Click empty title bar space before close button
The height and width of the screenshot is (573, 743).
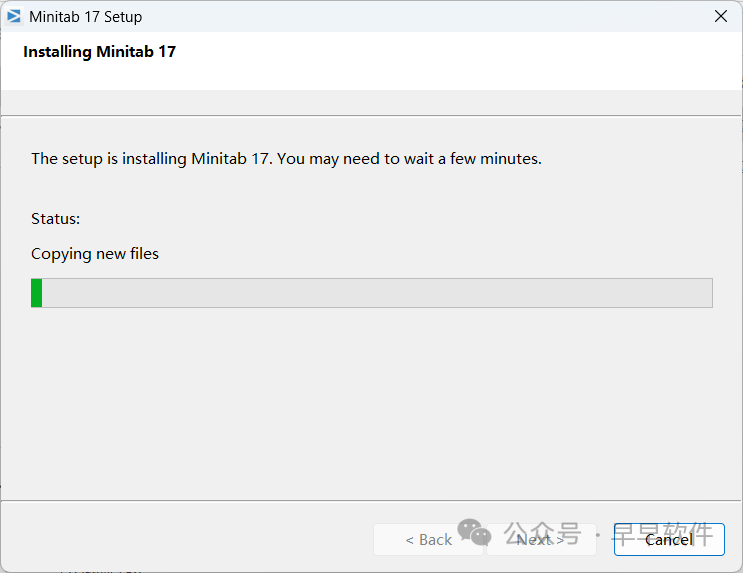click(x=450, y=16)
